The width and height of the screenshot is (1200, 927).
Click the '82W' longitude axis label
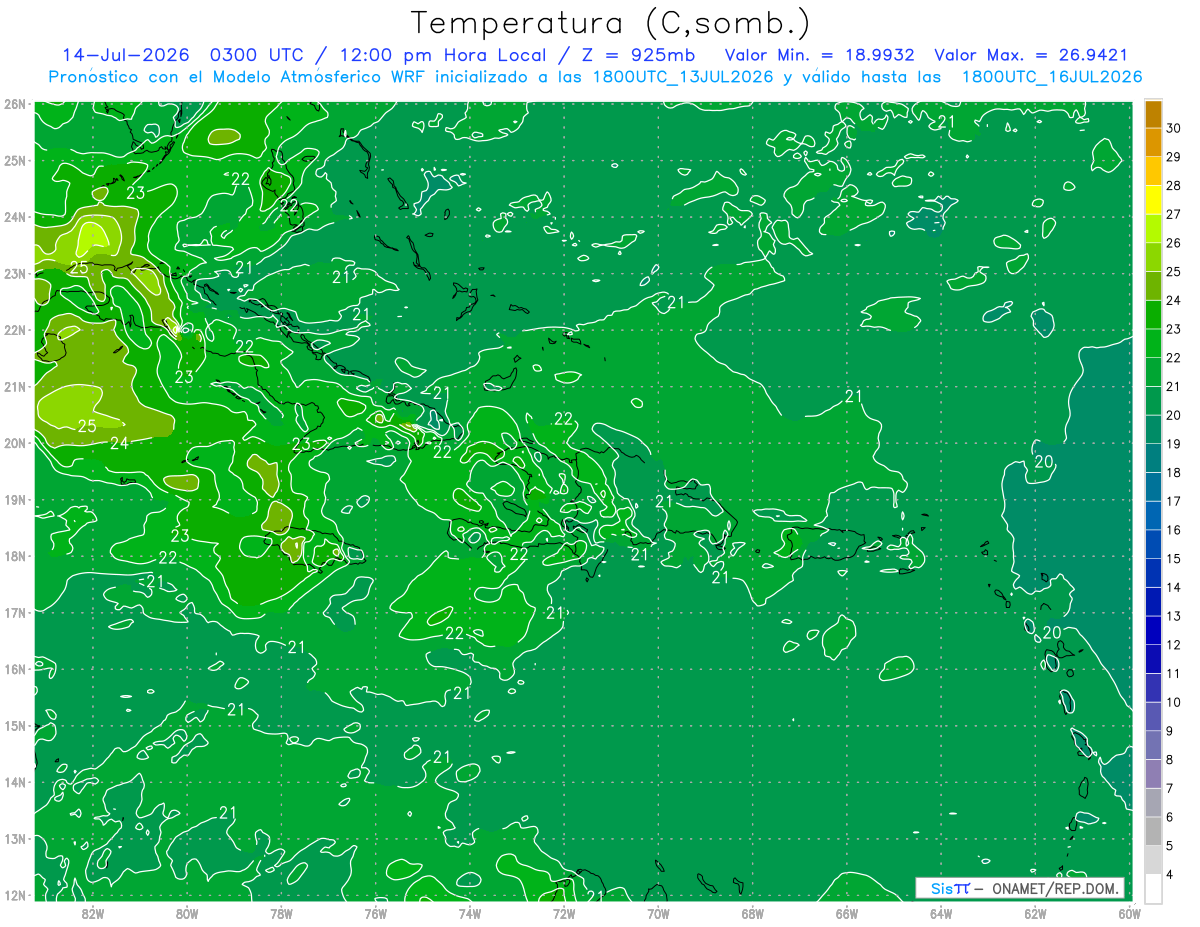(x=92, y=914)
